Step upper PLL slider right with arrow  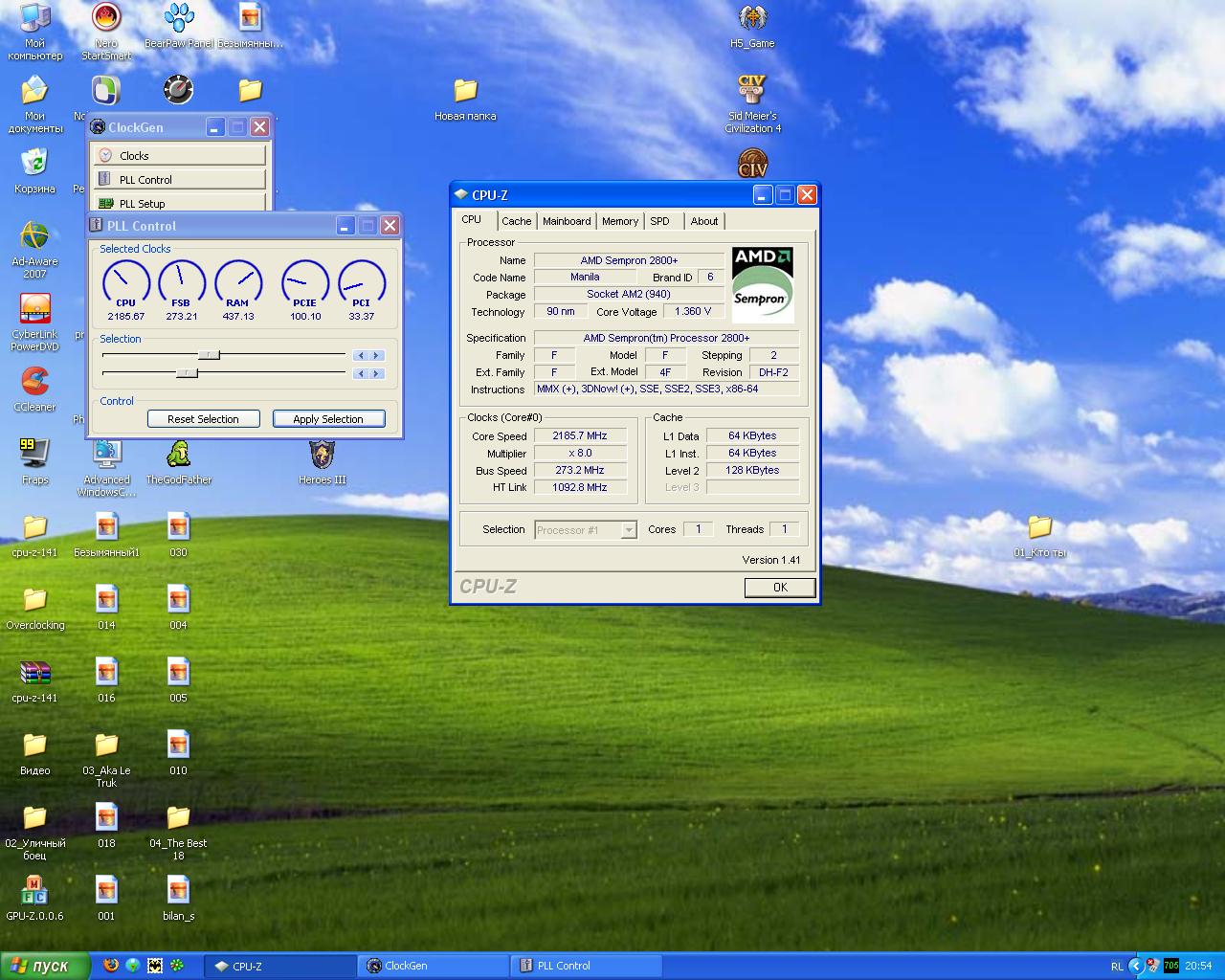click(x=377, y=355)
